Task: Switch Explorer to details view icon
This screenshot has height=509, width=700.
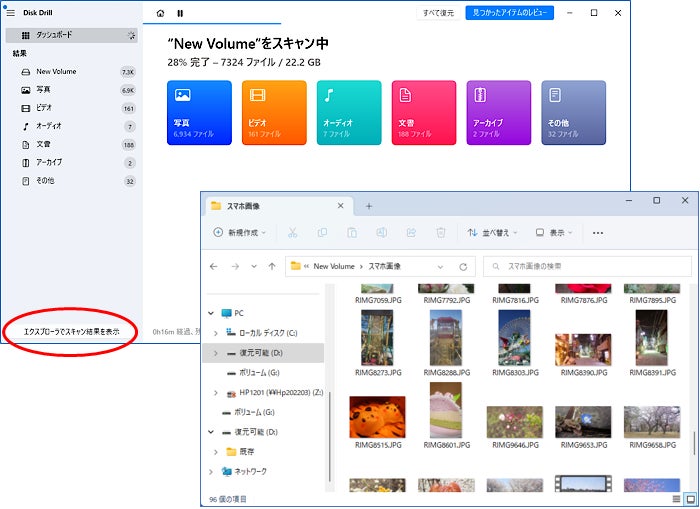Action: pos(676,499)
